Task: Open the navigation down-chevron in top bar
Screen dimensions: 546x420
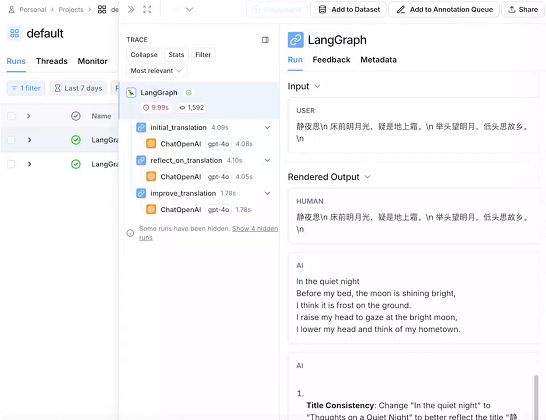Action: (x=189, y=9)
